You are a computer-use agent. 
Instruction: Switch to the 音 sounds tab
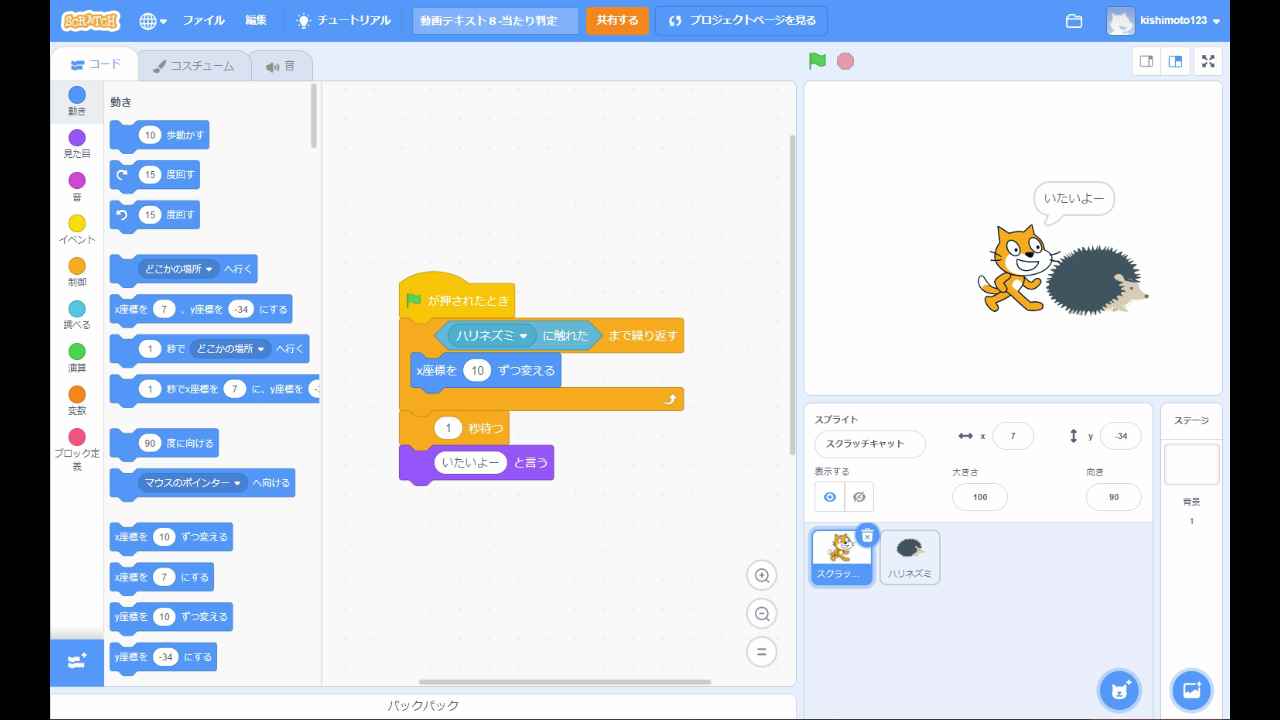(x=280, y=66)
